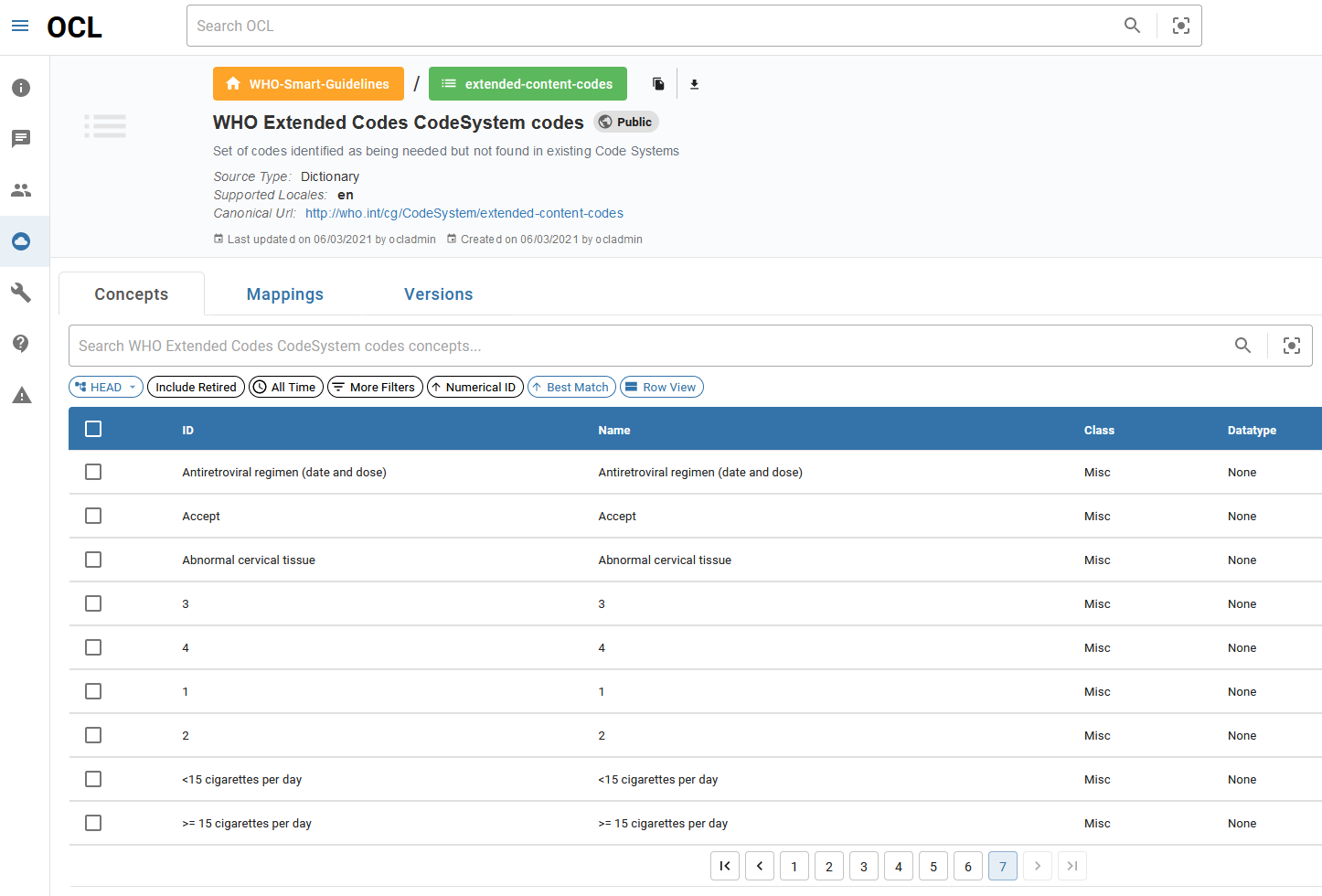This screenshot has width=1322, height=896.
Task: Click the community users sidebar icon
Action: pyautogui.click(x=21, y=189)
